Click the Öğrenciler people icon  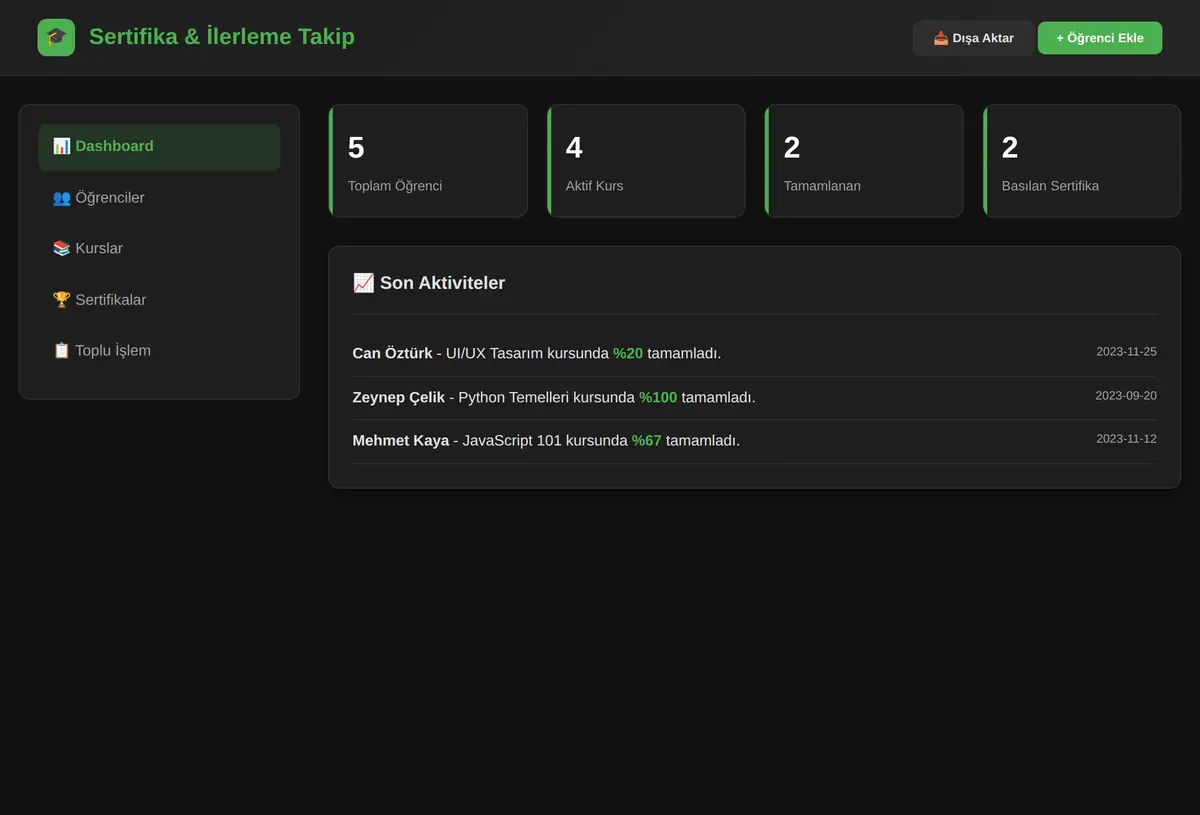(x=62, y=198)
